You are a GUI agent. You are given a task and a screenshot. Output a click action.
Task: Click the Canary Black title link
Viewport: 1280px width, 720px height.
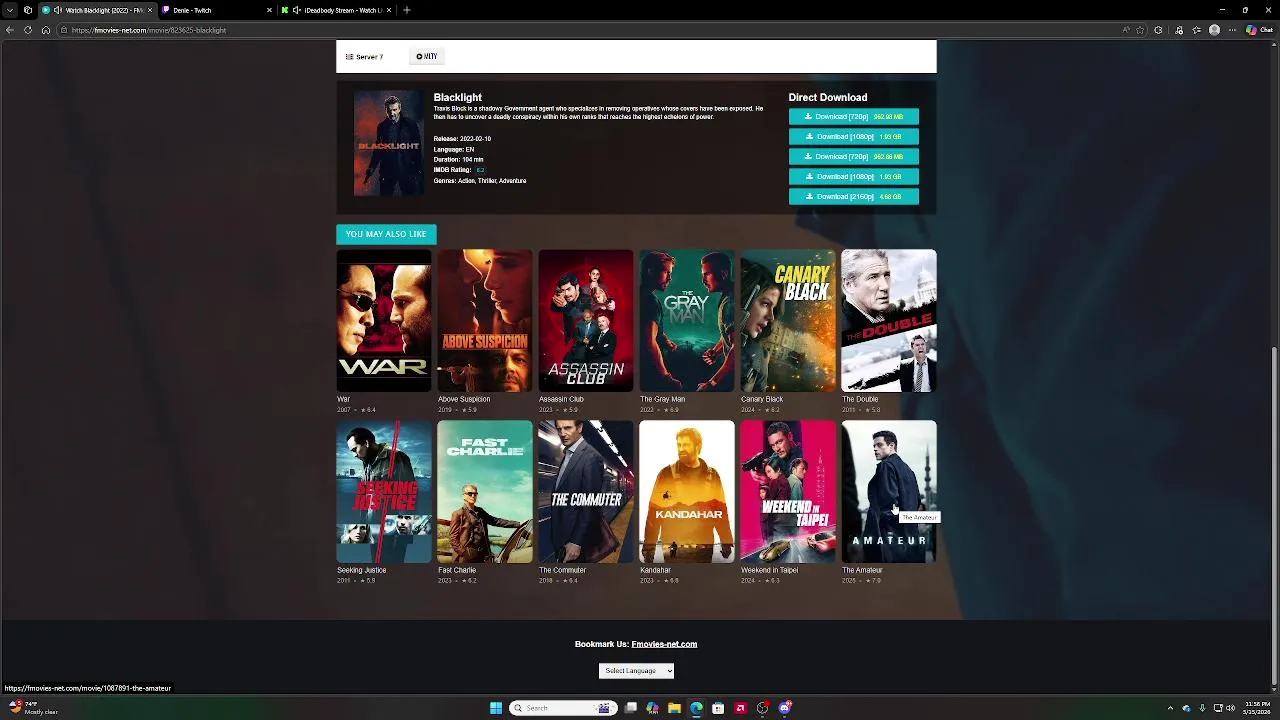coord(762,399)
